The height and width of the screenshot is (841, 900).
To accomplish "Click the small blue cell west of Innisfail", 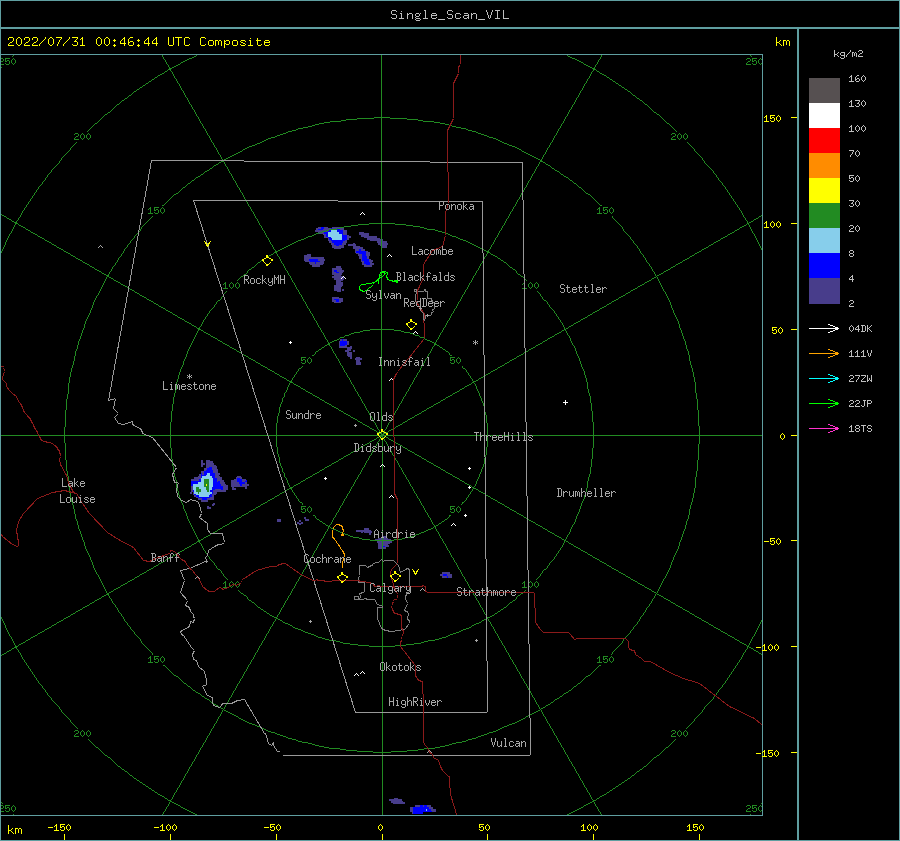I will click(x=344, y=344).
